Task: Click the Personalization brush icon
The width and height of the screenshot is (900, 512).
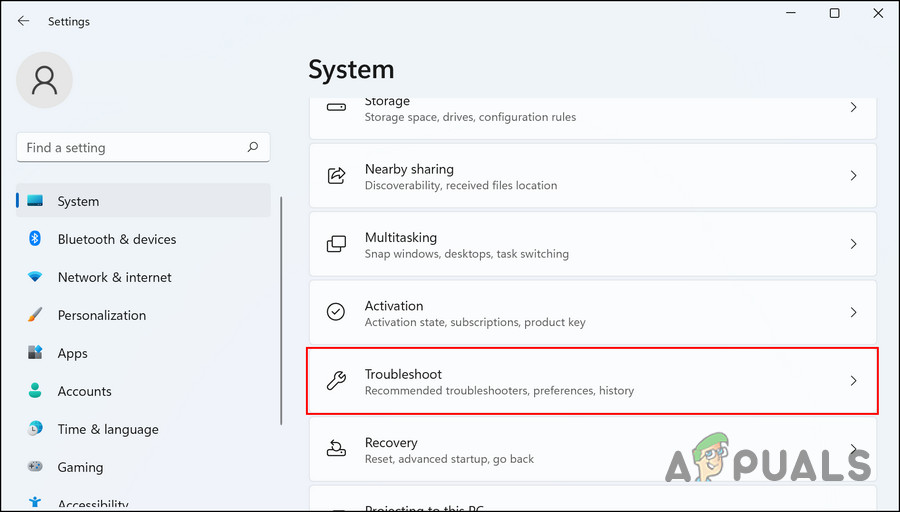Action: pyautogui.click(x=35, y=315)
